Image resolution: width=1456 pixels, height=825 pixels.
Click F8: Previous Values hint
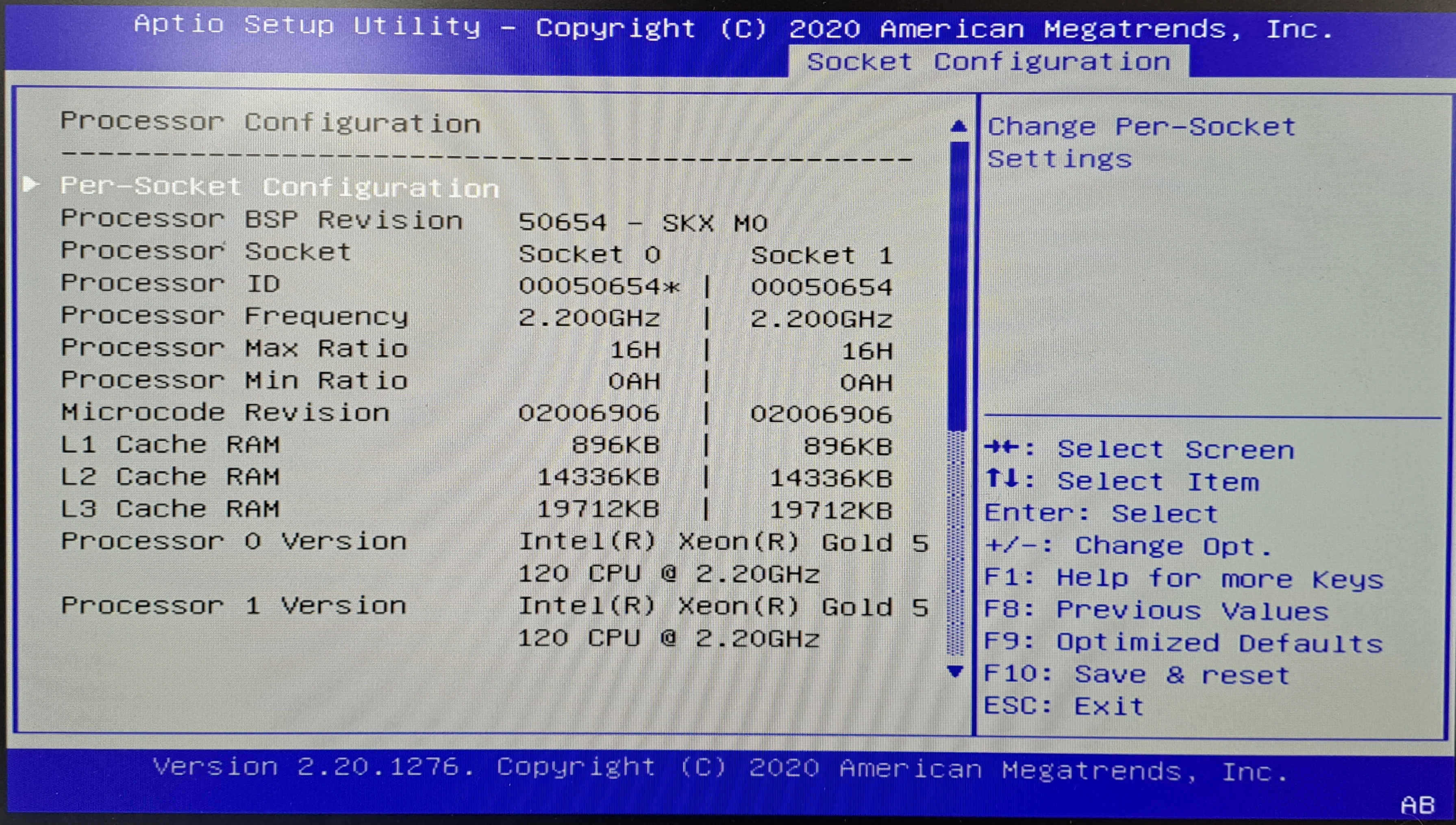coord(1156,610)
